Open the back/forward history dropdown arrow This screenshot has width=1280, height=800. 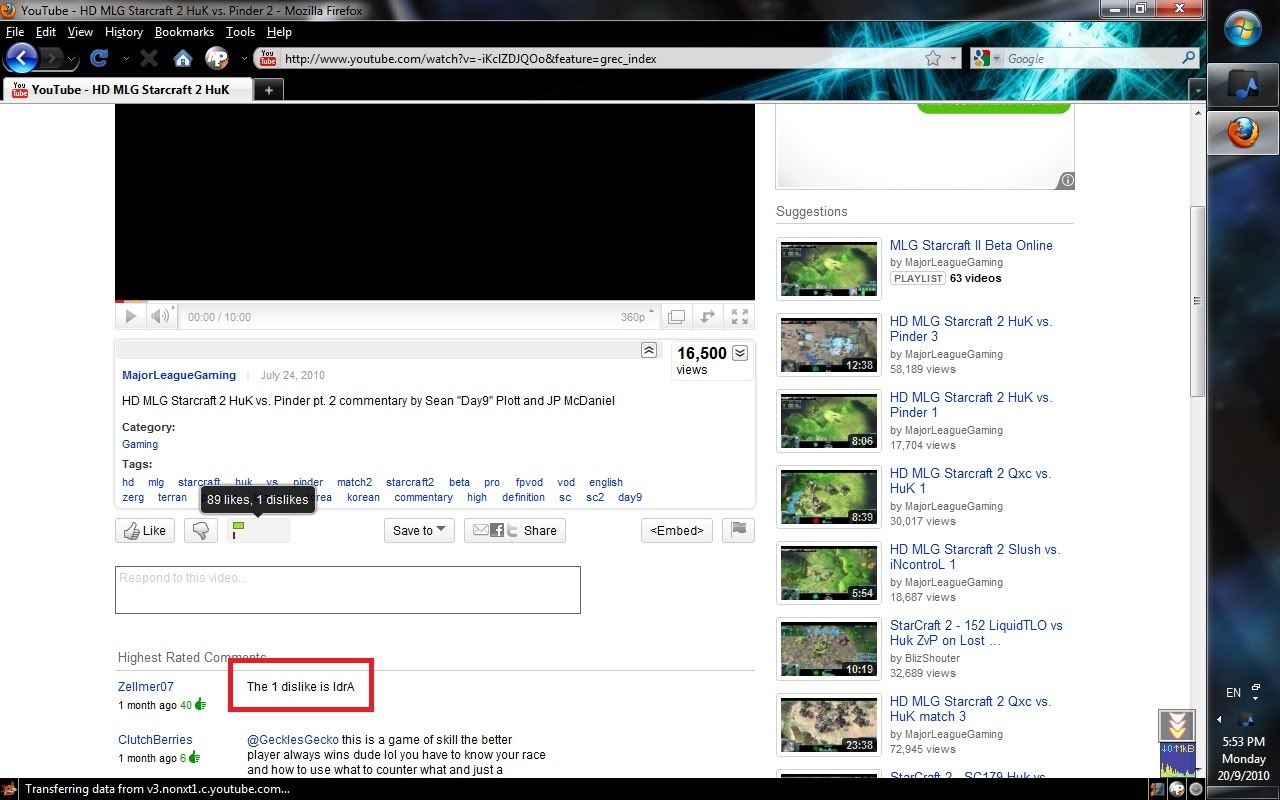tap(72, 59)
